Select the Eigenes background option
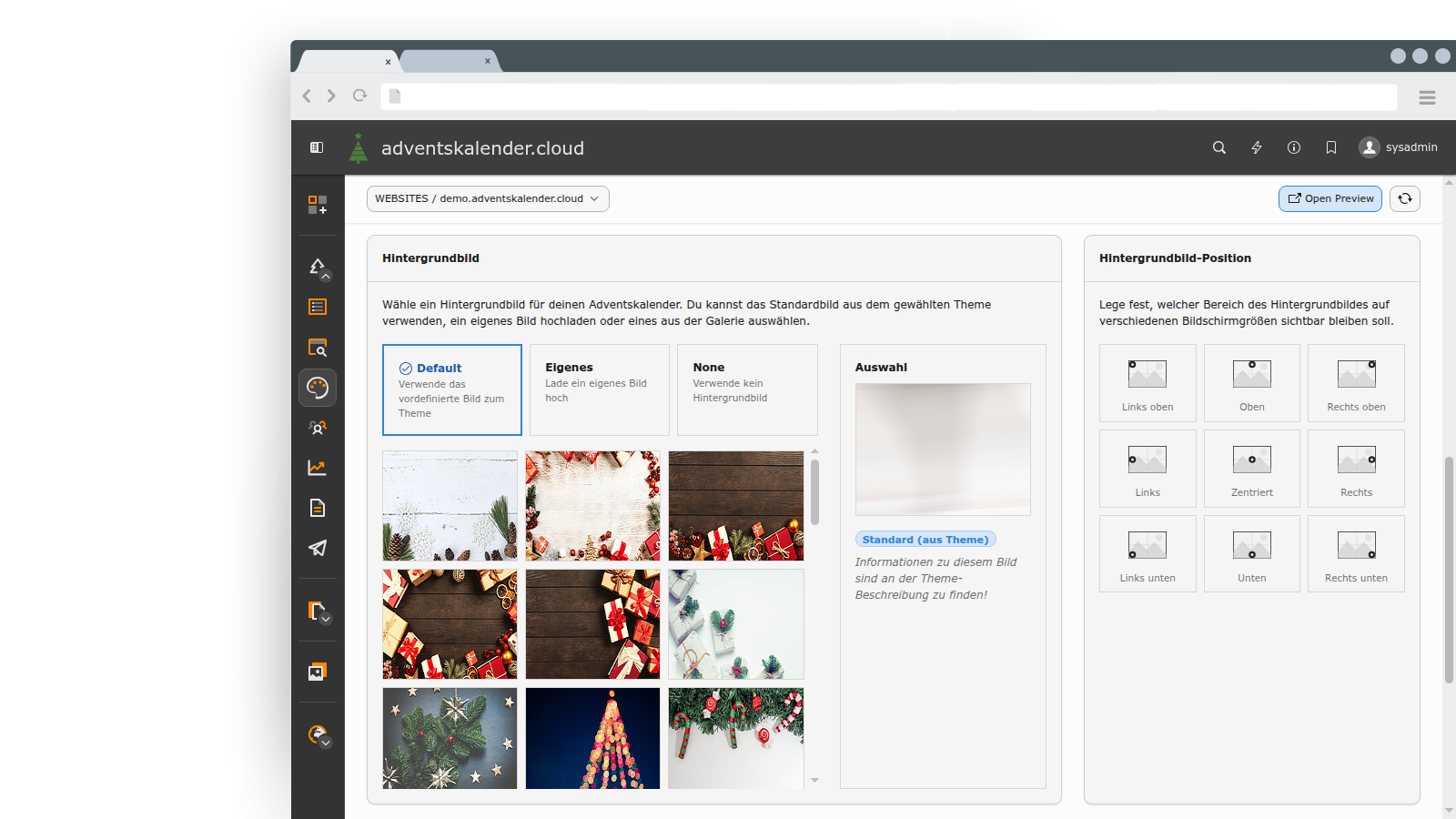1456x819 pixels. pos(600,389)
